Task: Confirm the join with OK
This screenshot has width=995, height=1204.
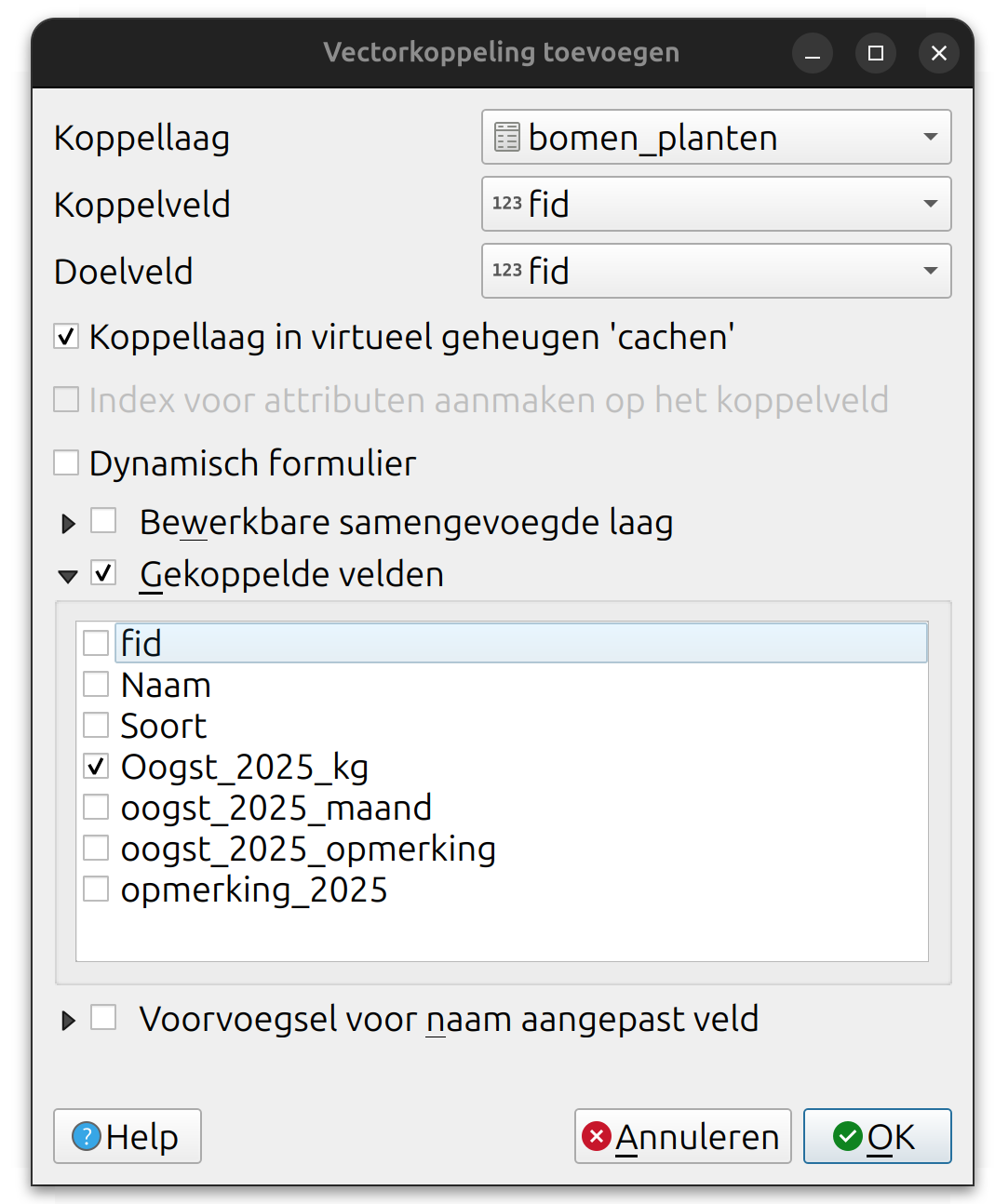Action: click(x=877, y=1136)
